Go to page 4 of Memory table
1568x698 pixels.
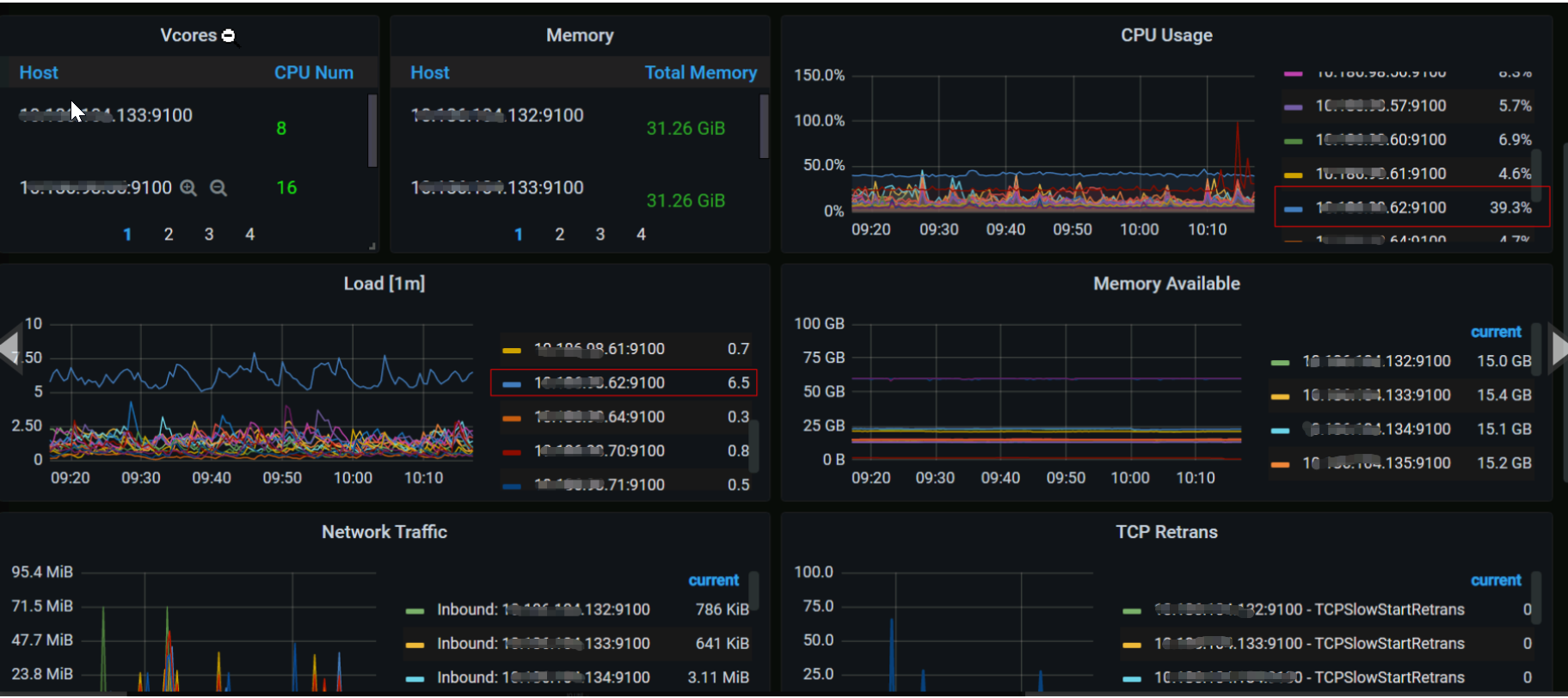pyautogui.click(x=641, y=235)
